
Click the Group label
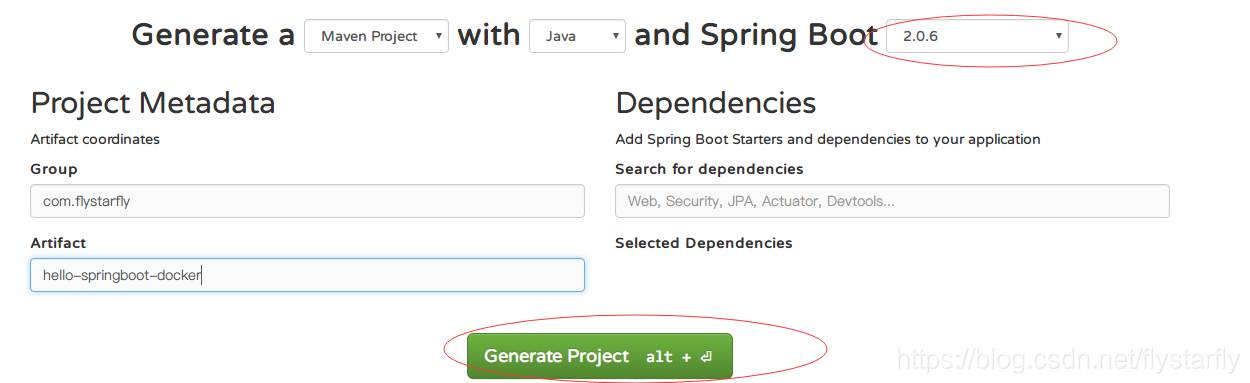pos(54,169)
